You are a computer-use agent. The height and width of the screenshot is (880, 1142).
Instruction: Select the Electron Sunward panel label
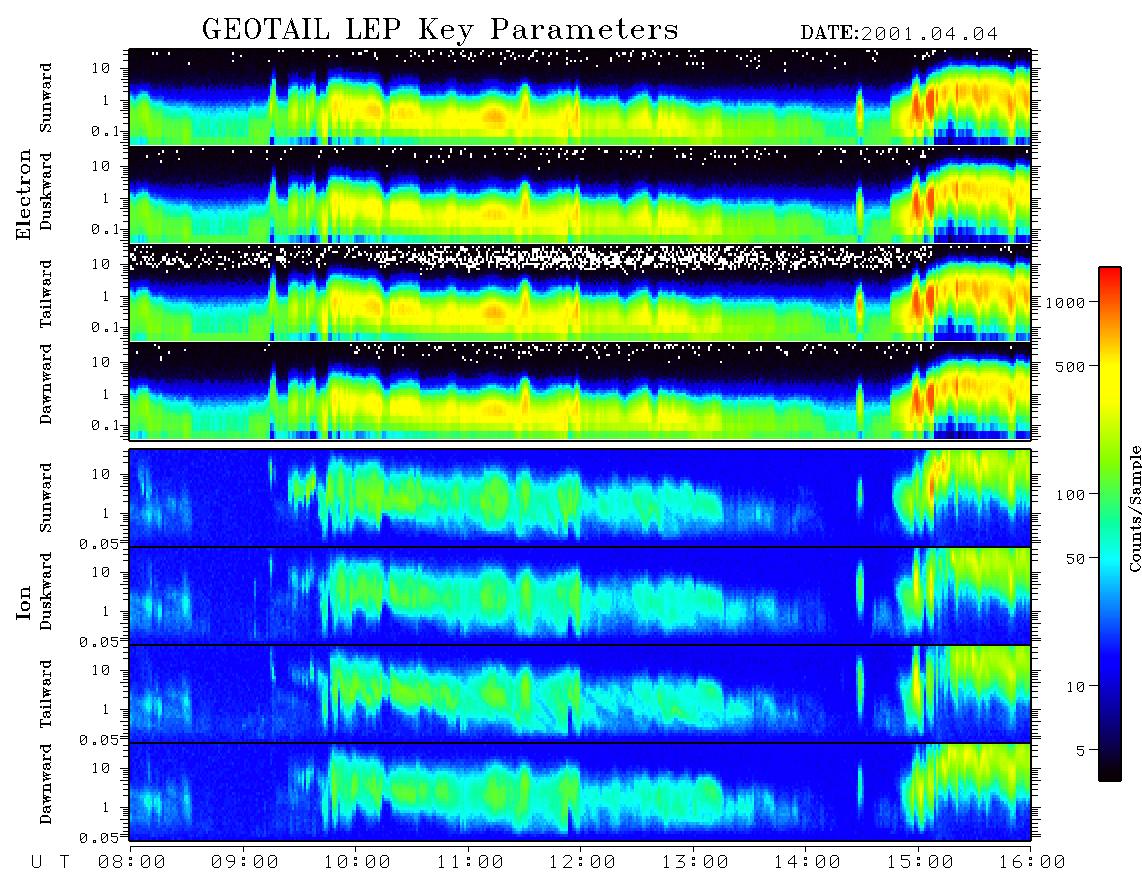[x=46, y=98]
